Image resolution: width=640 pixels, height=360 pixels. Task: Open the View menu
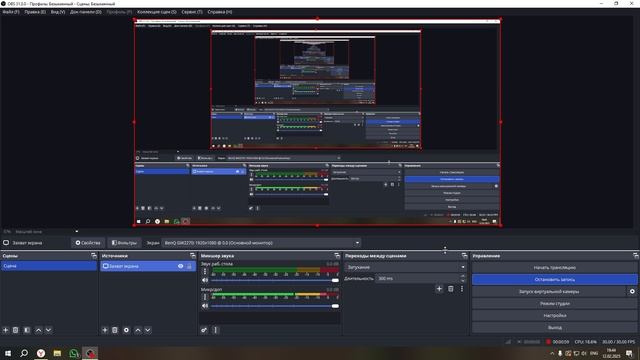tap(58, 12)
